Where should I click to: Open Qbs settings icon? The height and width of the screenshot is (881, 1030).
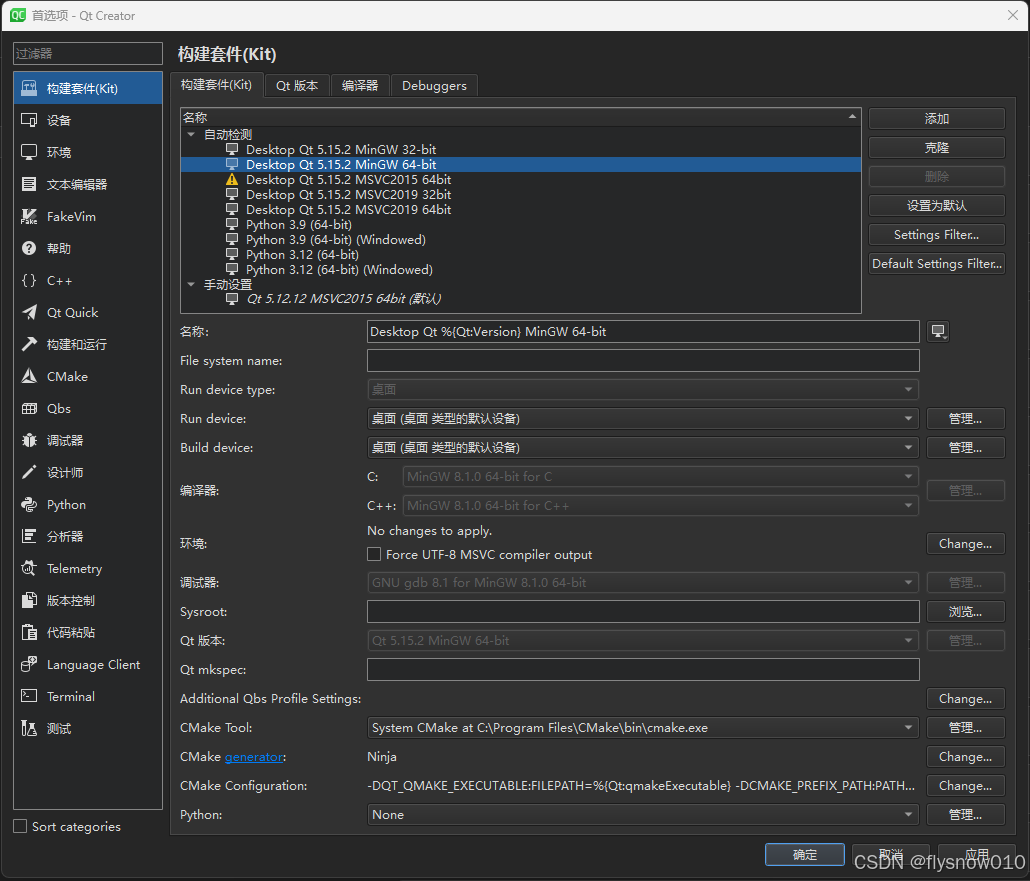29,409
